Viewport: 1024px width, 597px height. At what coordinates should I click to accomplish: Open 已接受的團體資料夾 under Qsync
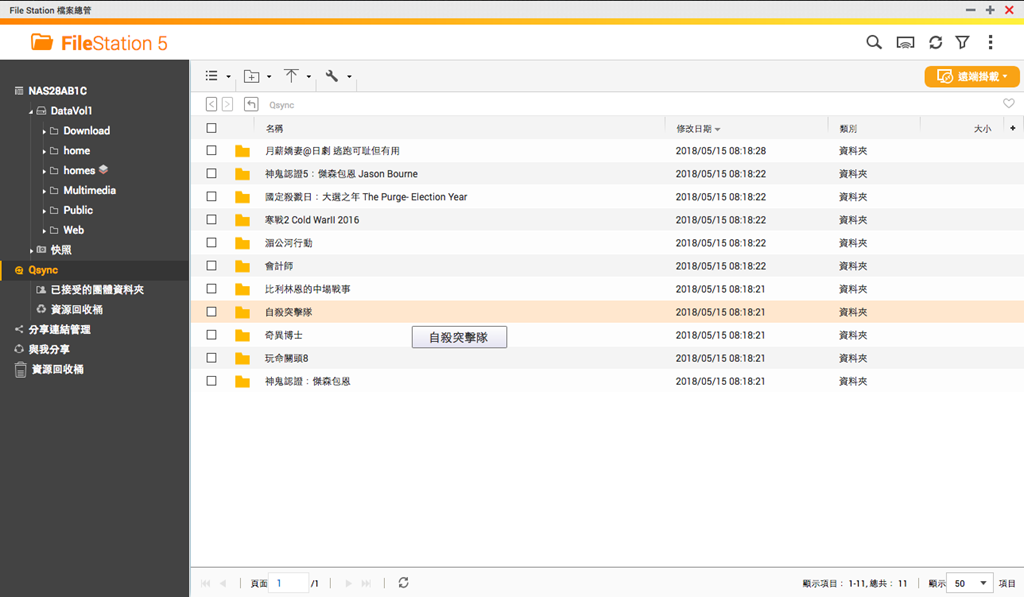click(x=97, y=289)
